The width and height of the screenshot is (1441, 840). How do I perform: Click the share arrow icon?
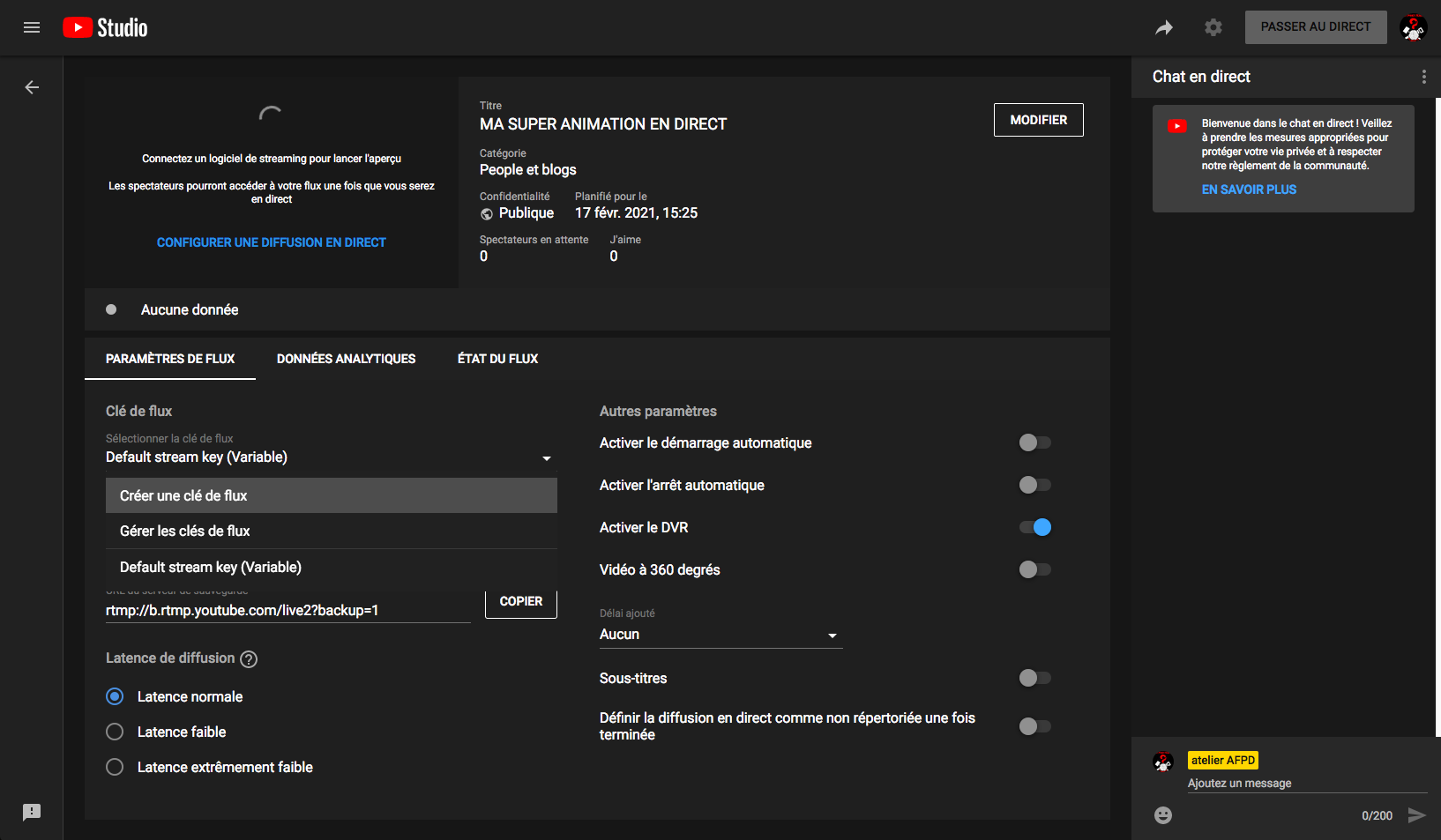tap(1164, 28)
